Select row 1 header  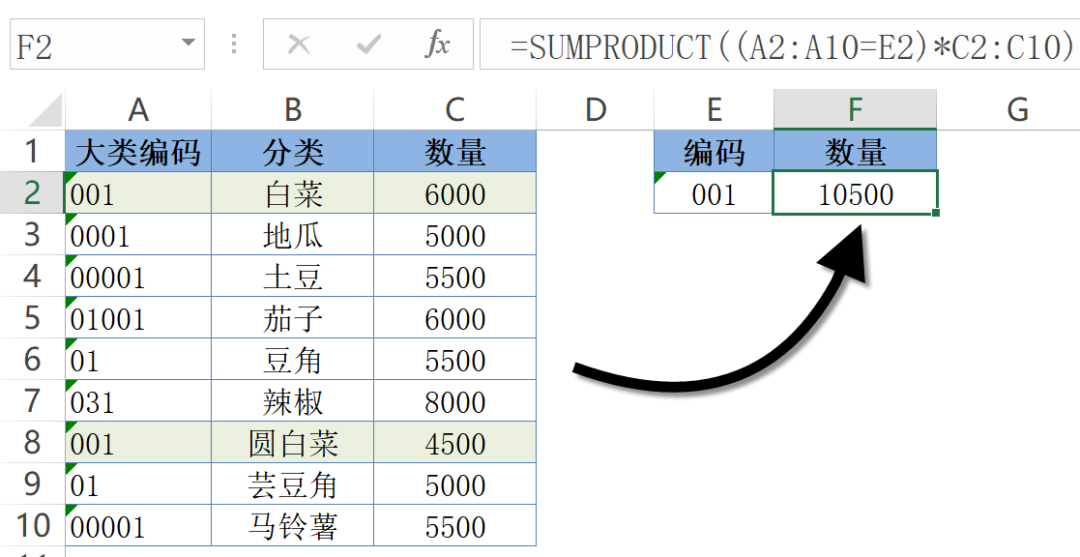[x=32, y=151]
